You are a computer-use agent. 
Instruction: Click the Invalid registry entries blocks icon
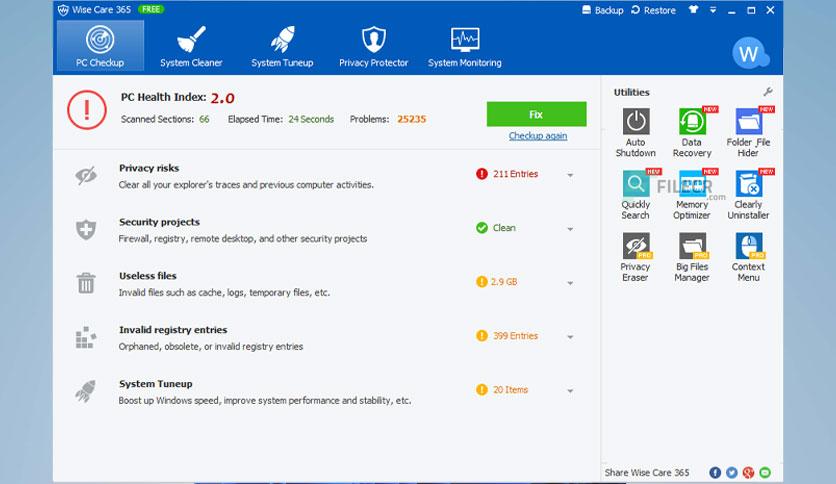point(86,337)
